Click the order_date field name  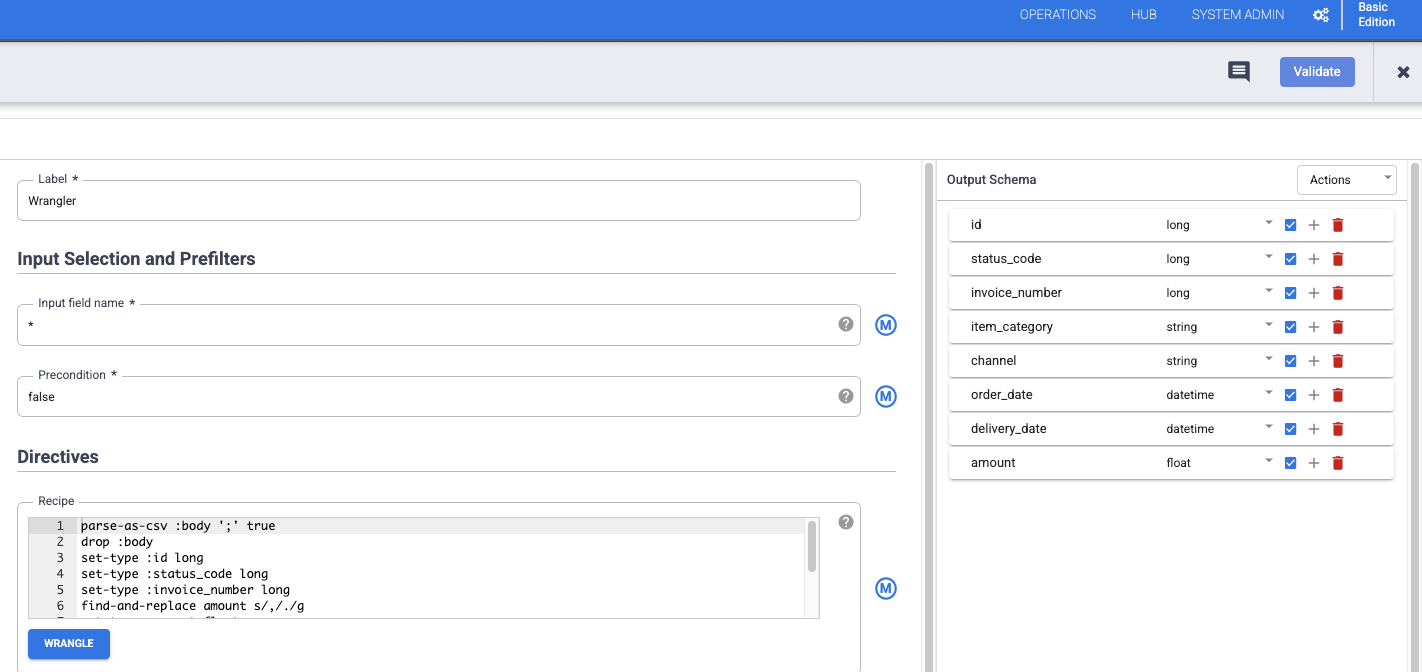pyautogui.click(x=1001, y=395)
